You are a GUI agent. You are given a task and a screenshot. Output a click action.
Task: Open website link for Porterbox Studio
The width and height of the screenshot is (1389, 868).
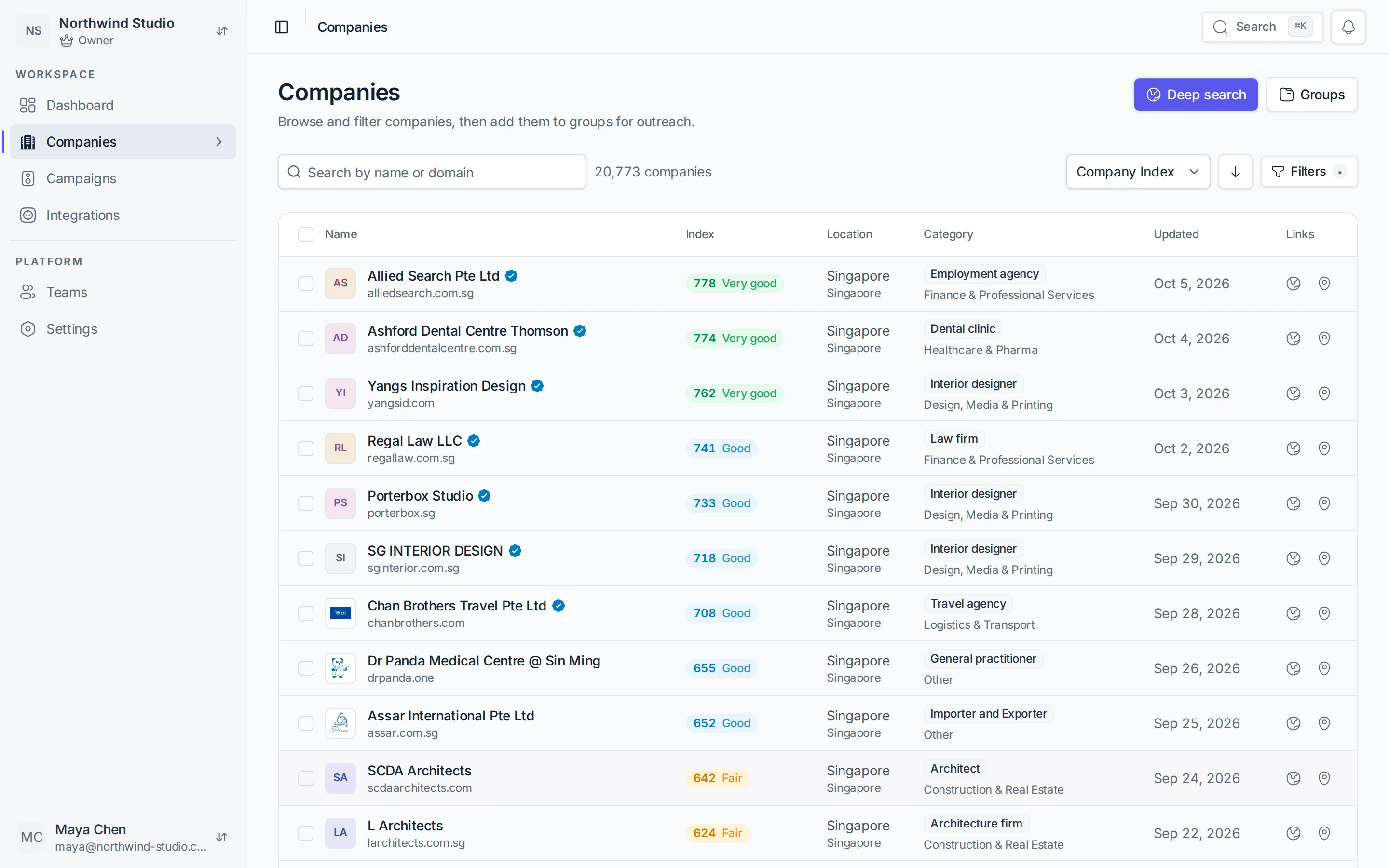coord(1293,503)
